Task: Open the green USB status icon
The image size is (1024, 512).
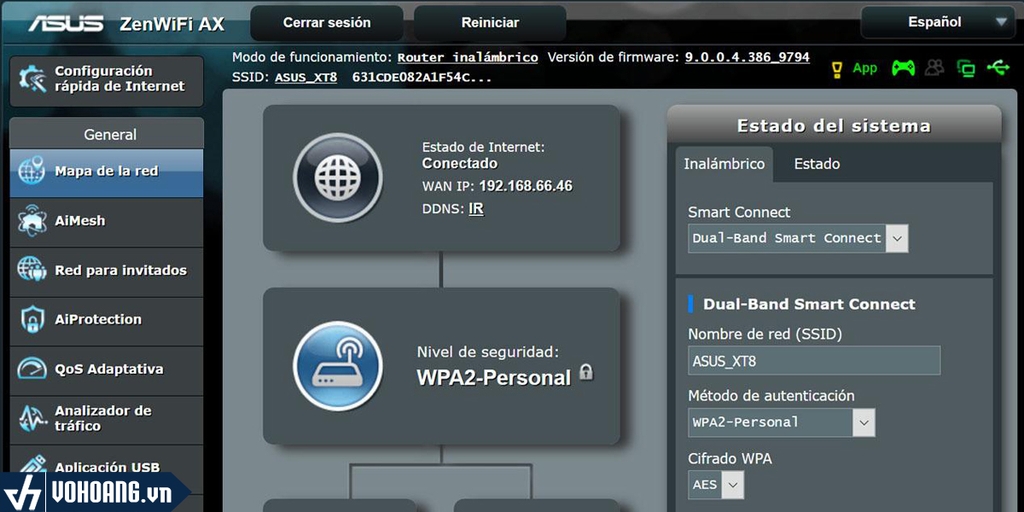Action: pyautogui.click(x=998, y=67)
